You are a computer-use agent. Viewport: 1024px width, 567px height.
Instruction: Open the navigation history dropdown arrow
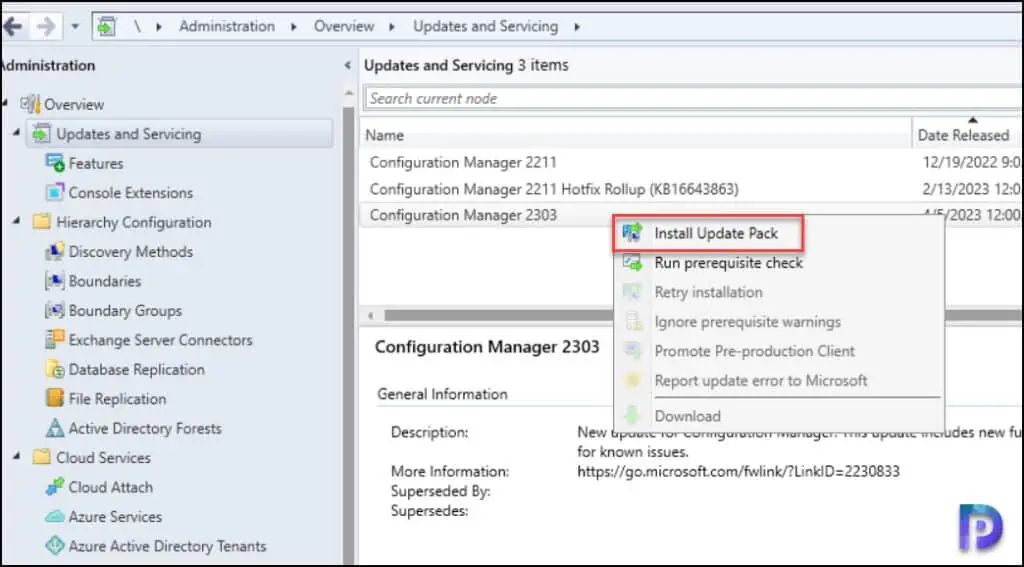click(x=74, y=27)
